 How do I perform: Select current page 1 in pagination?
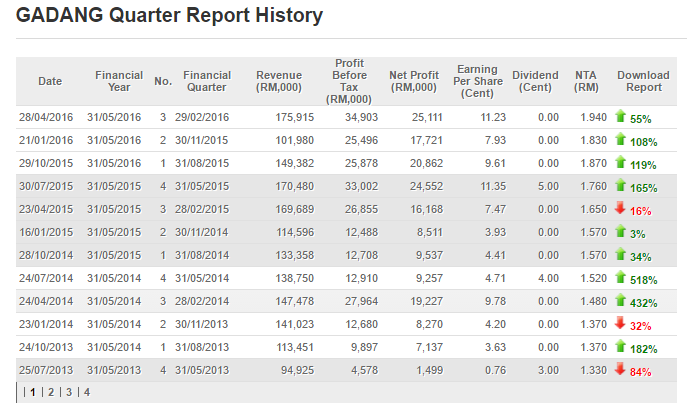33,392
